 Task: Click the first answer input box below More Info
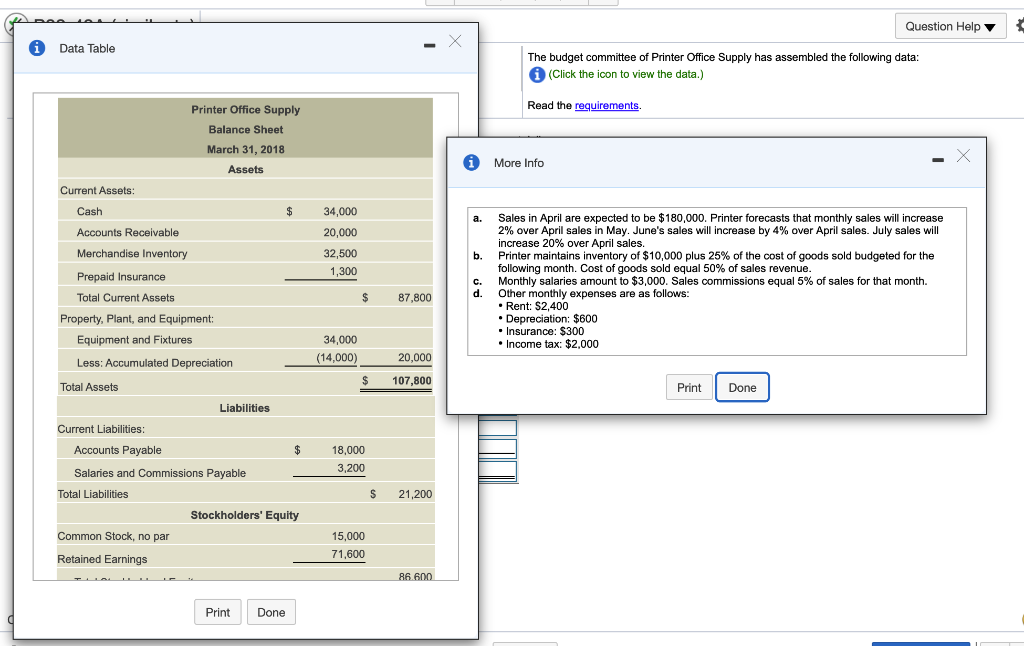tap(498, 427)
